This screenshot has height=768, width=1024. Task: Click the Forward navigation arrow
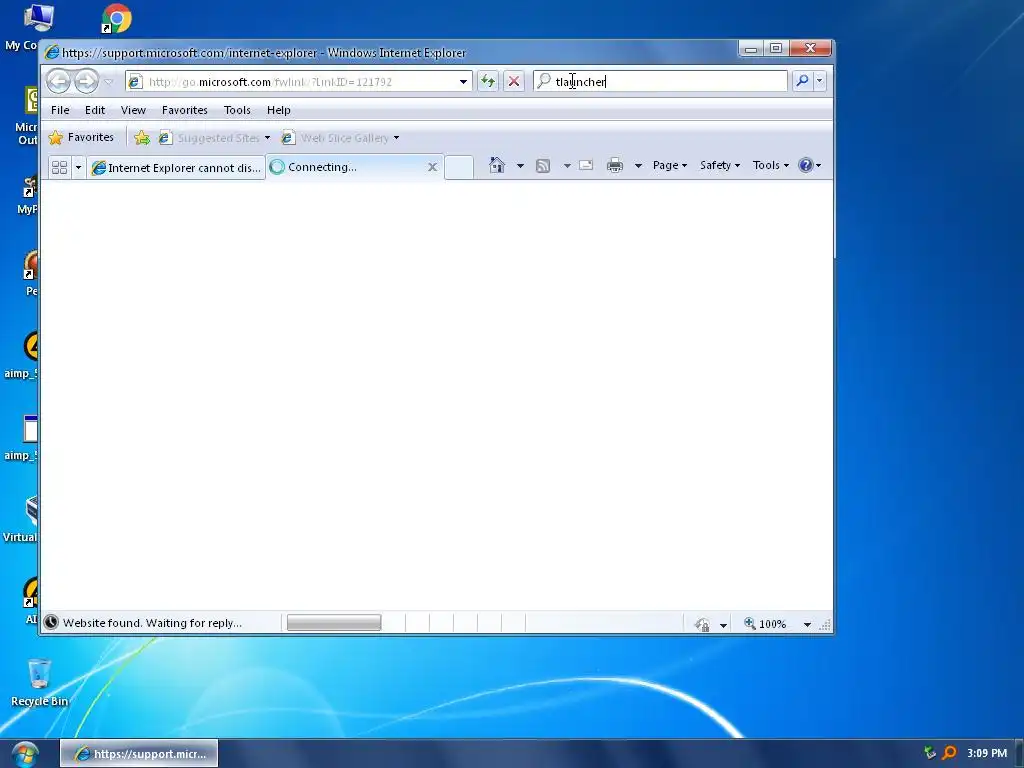point(86,82)
